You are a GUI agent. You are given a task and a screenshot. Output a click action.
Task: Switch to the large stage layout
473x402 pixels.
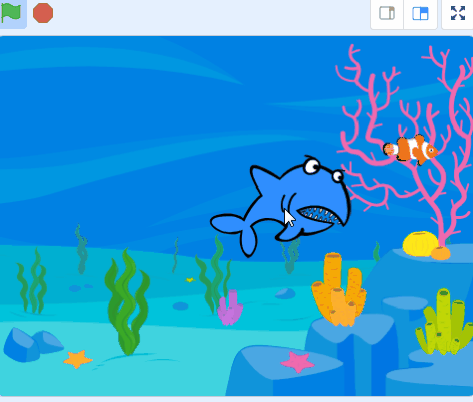click(420, 14)
